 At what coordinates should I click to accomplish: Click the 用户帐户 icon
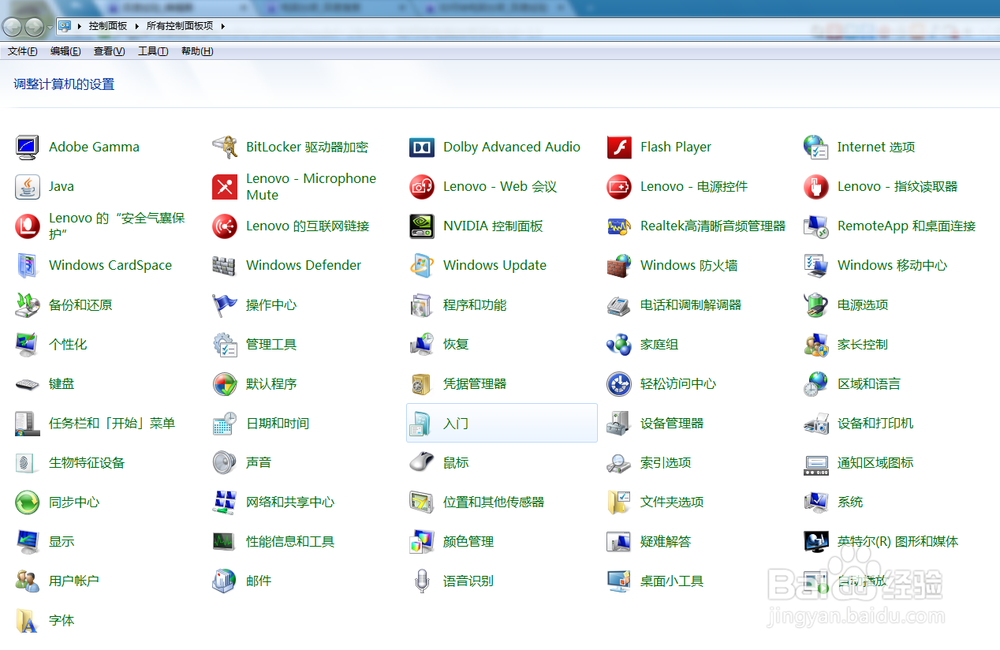(27, 581)
